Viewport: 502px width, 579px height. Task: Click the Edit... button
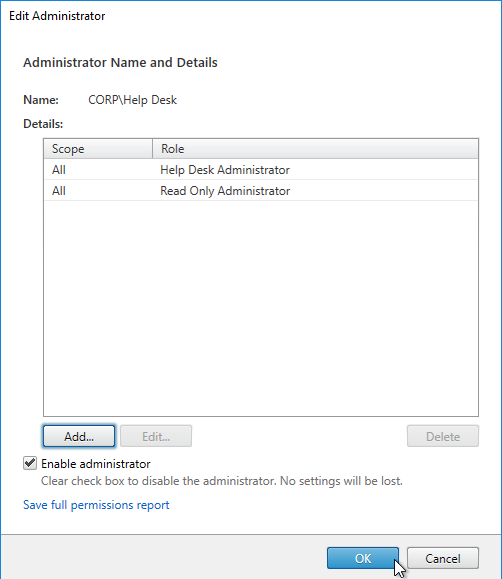pos(156,436)
